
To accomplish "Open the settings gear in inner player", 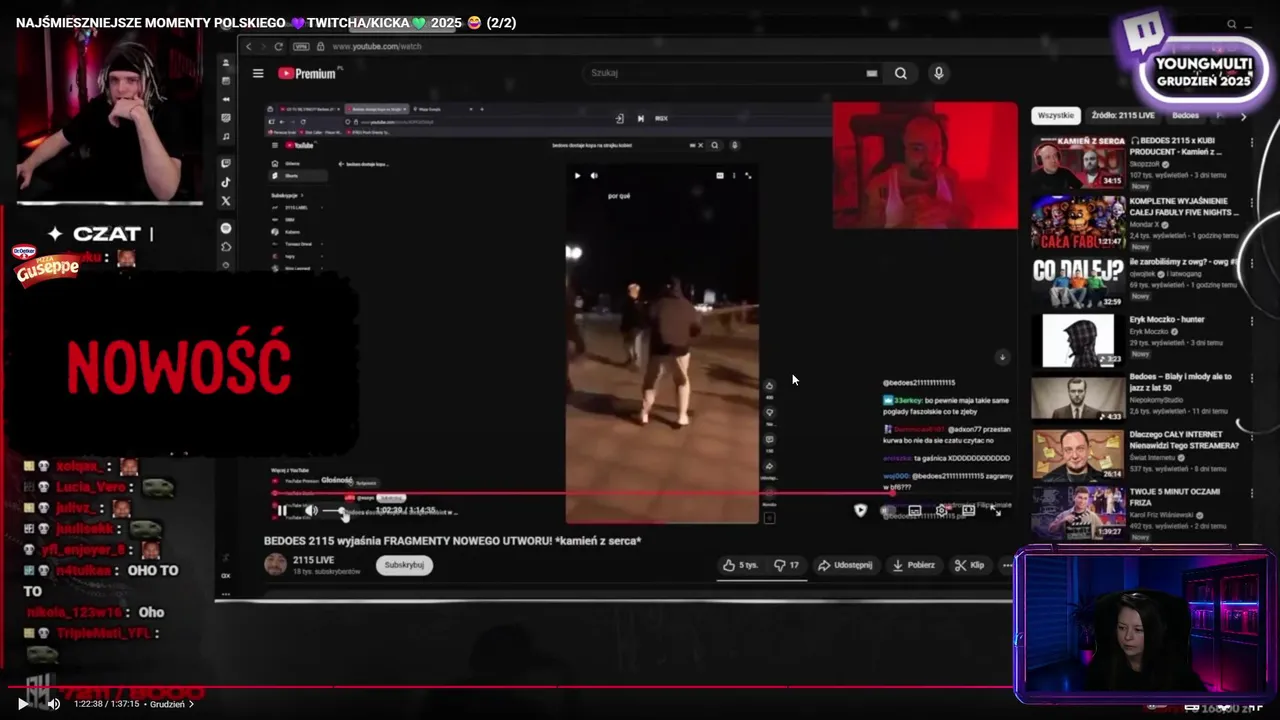I will [941, 511].
